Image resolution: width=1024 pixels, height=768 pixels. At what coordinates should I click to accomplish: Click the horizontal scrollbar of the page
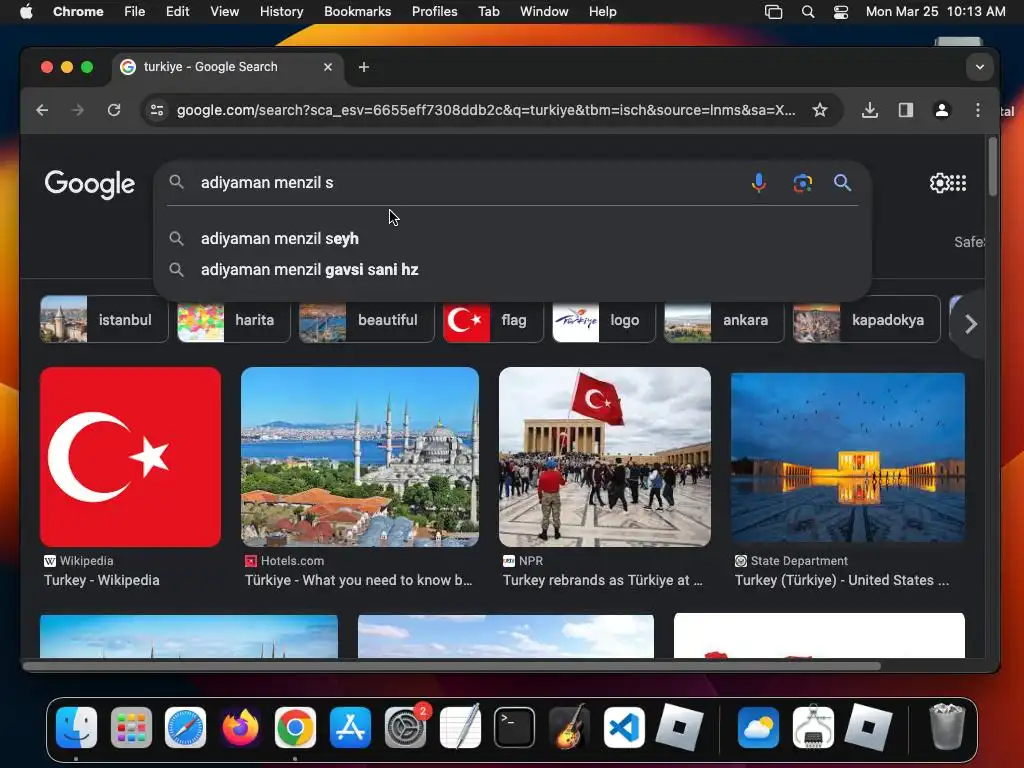[452, 666]
